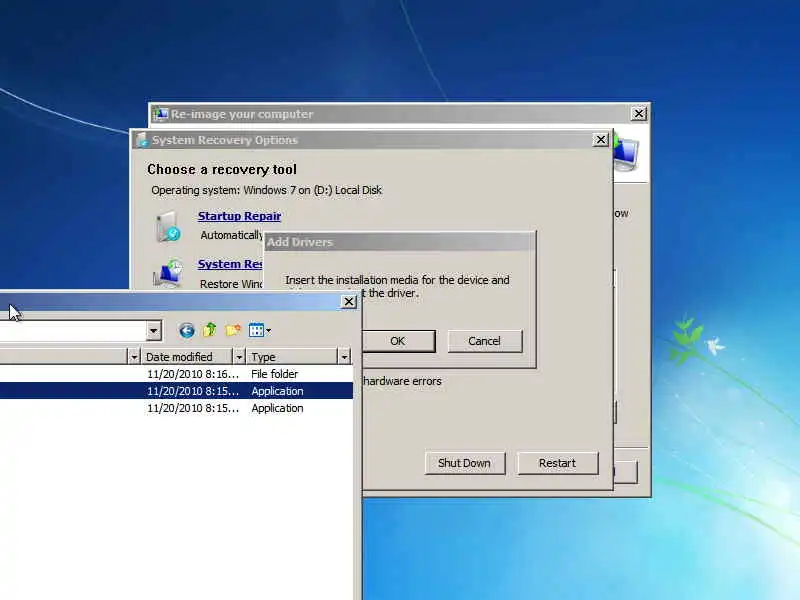Close the System Recovery Options window
This screenshot has height=600, width=800.
pos(601,139)
